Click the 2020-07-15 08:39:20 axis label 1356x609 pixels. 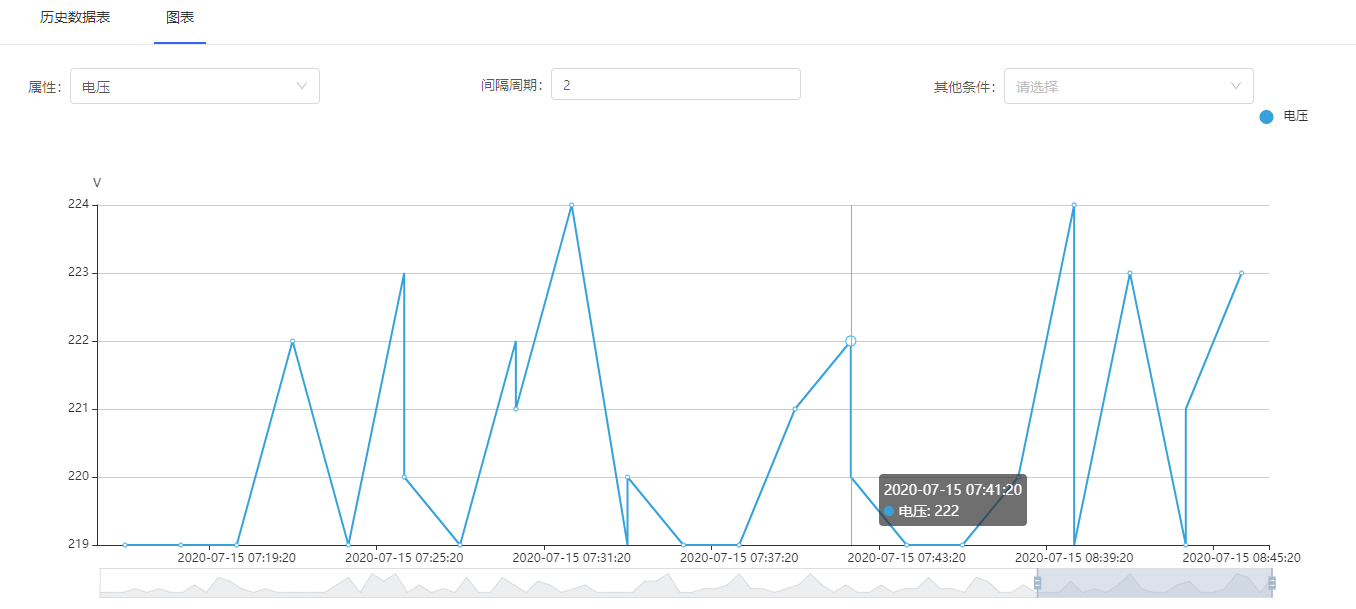pyautogui.click(x=1074, y=558)
